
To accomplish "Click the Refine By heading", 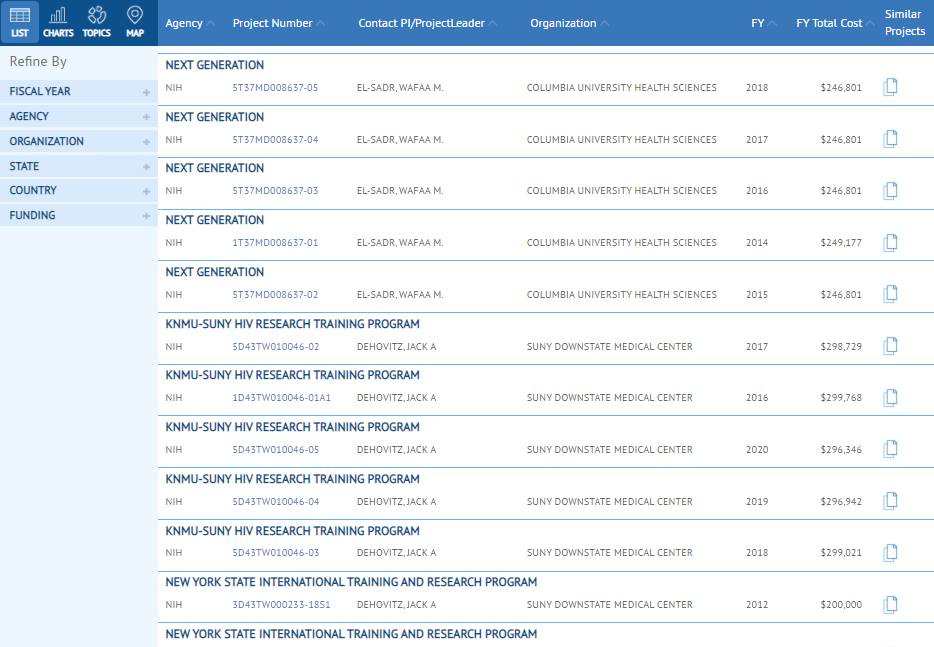I will coord(38,61).
